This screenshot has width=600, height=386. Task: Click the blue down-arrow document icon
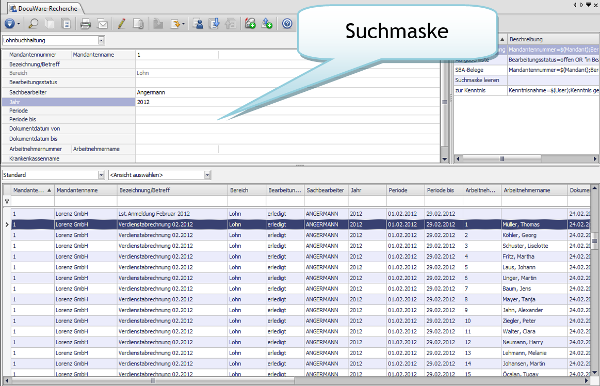click(x=214, y=24)
